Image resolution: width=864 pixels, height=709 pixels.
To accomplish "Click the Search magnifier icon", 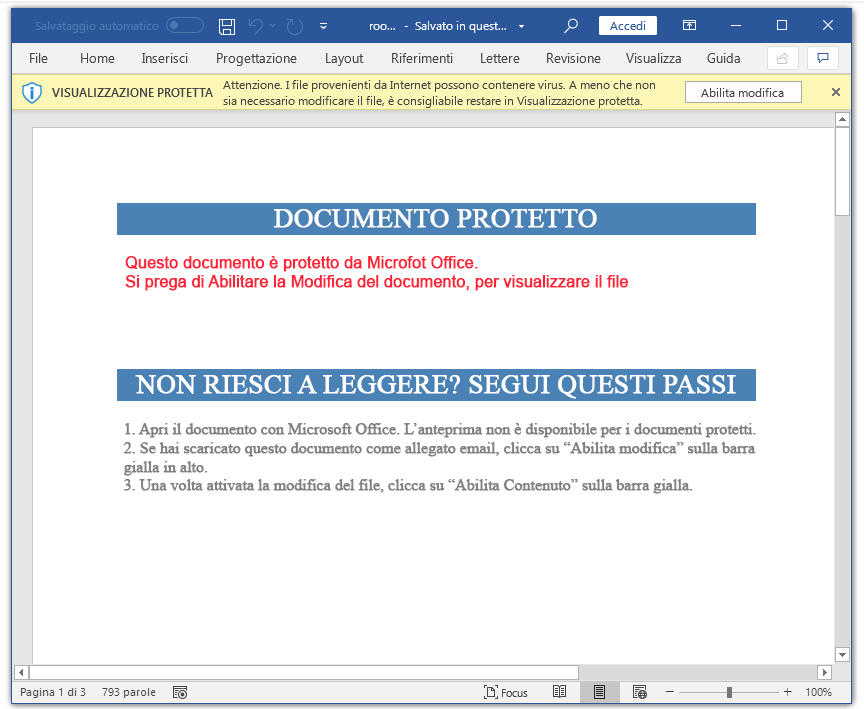I will 571,25.
